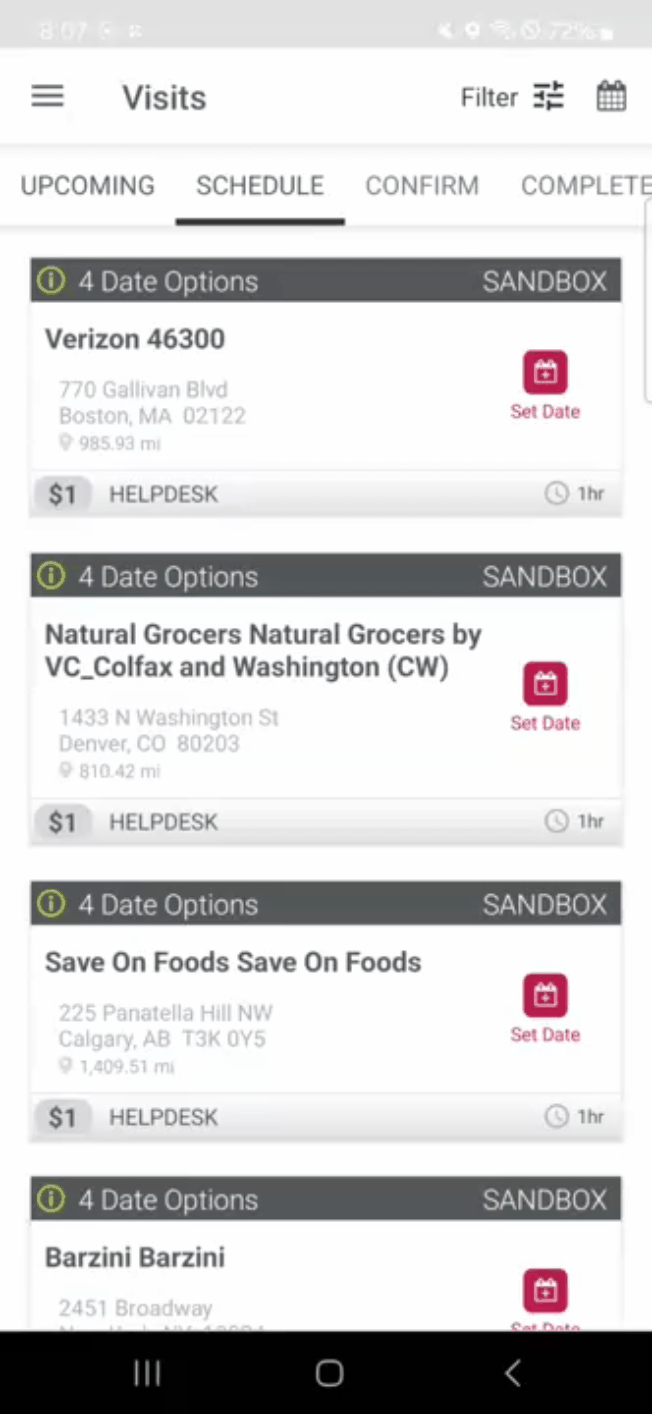Switch to the CONFIRM tab
The height and width of the screenshot is (1414, 652).
pos(422,186)
